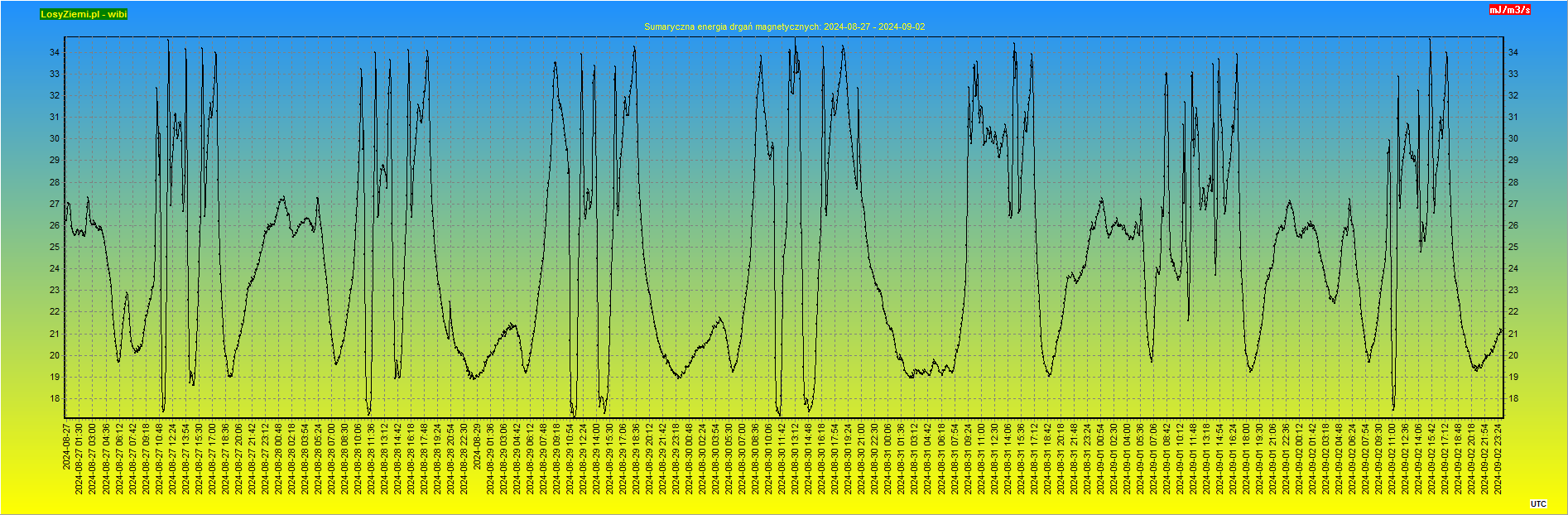Click the green LosyZiemi.pl - wibi label
1568x515 pixels.
pyautogui.click(x=84, y=14)
